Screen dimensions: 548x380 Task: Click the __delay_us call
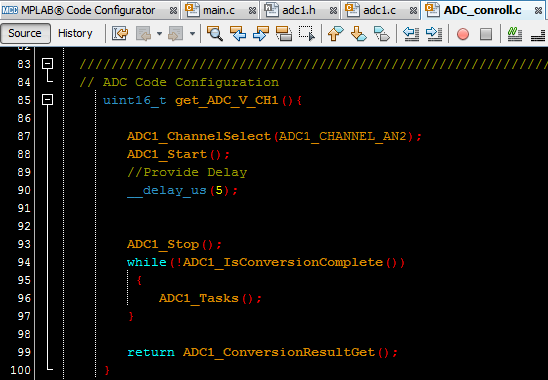tap(167, 191)
